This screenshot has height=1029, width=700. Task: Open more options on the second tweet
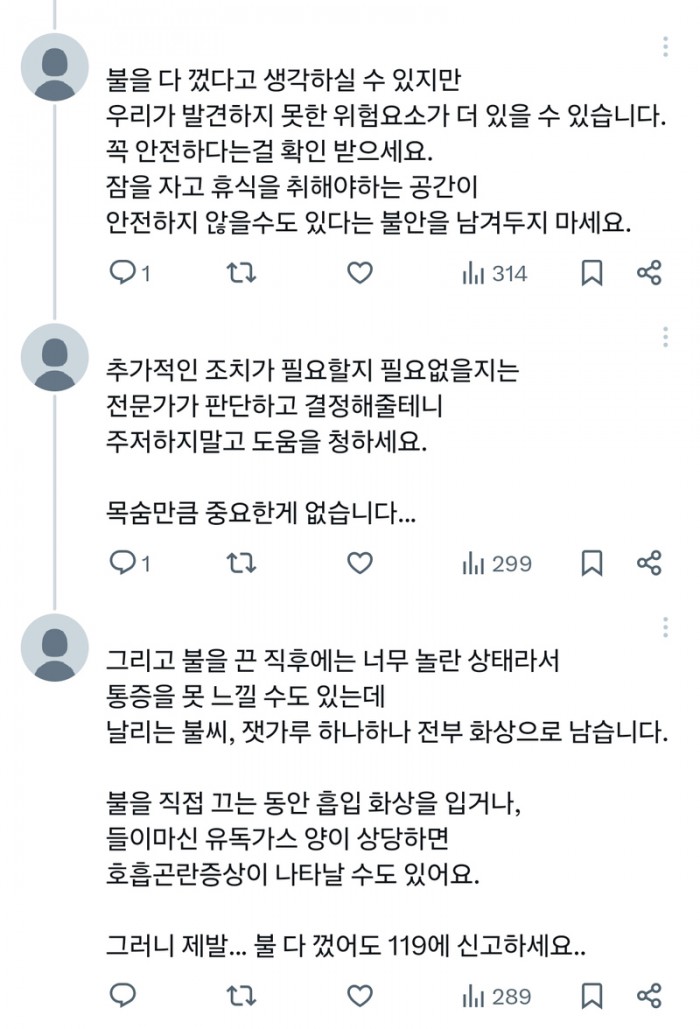coord(665,337)
